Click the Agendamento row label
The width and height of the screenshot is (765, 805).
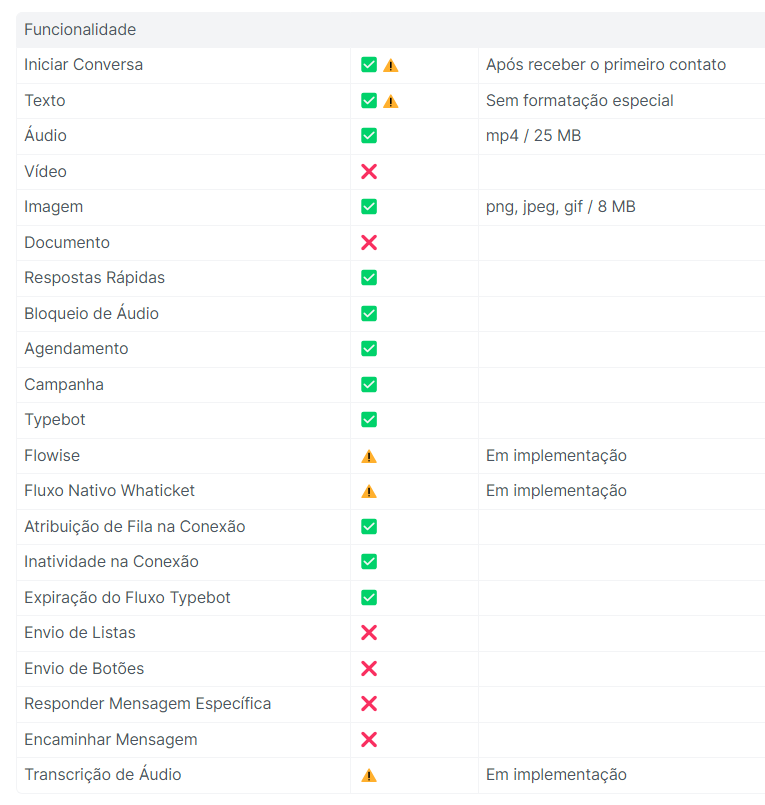pyautogui.click(x=76, y=349)
